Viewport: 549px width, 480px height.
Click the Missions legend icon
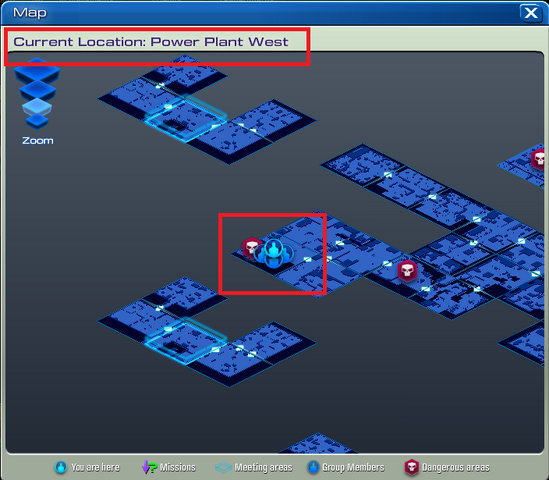pyautogui.click(x=150, y=467)
